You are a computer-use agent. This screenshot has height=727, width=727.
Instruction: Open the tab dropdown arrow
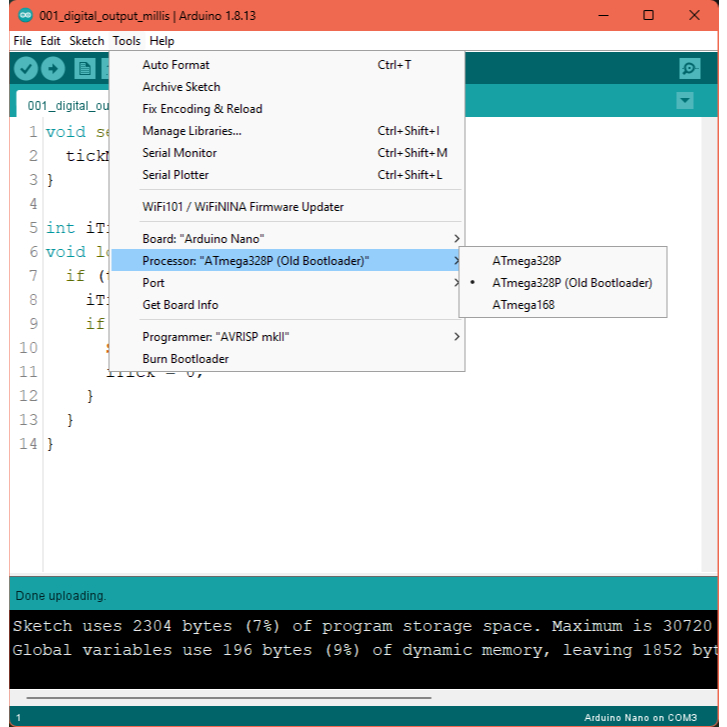(685, 101)
